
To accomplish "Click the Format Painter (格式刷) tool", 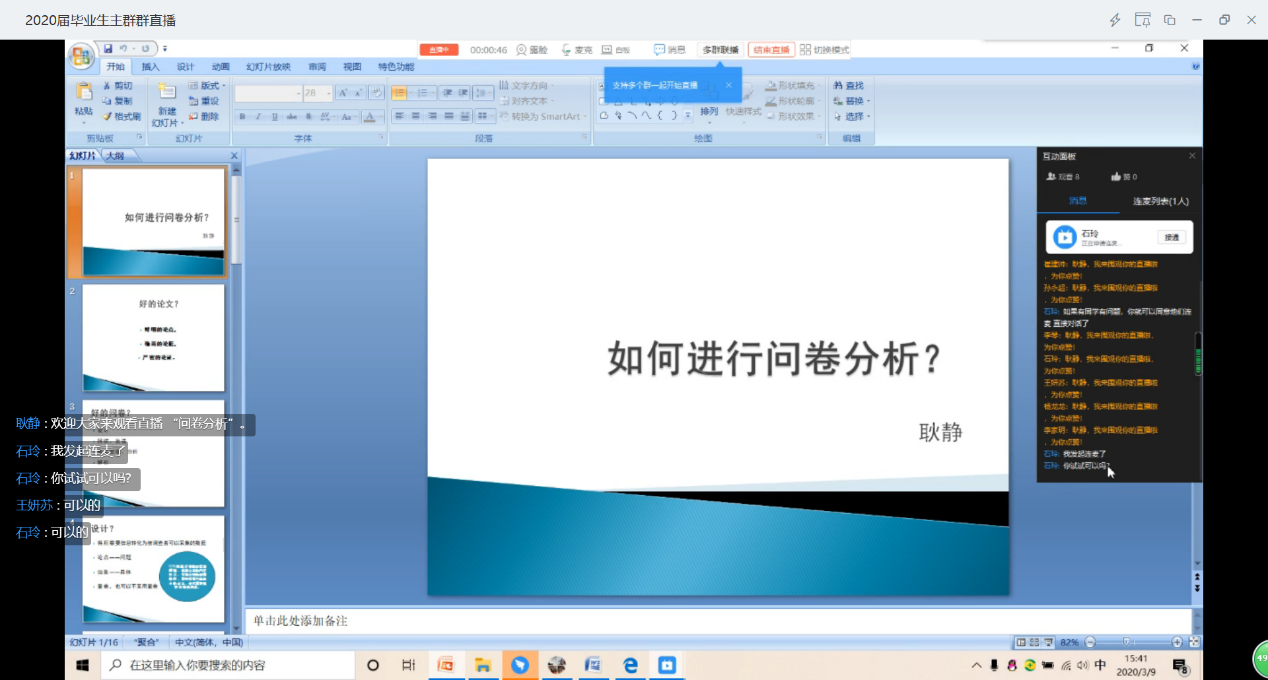I will click(x=120, y=116).
